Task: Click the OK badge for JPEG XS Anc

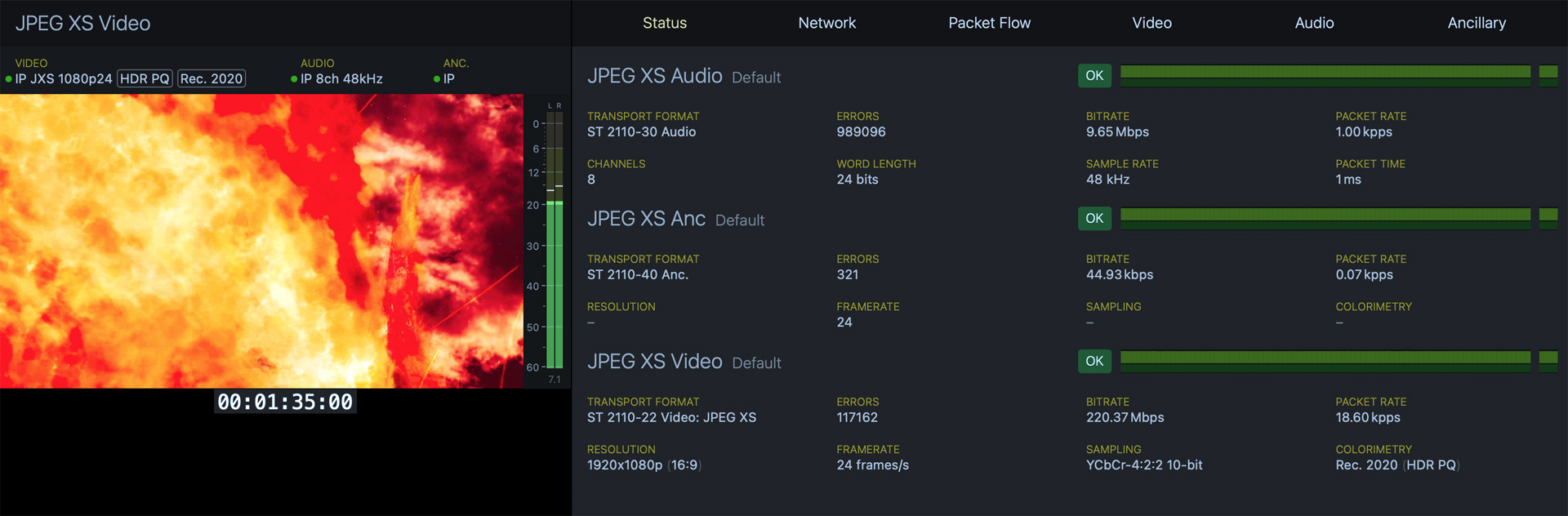Action: [x=1094, y=218]
